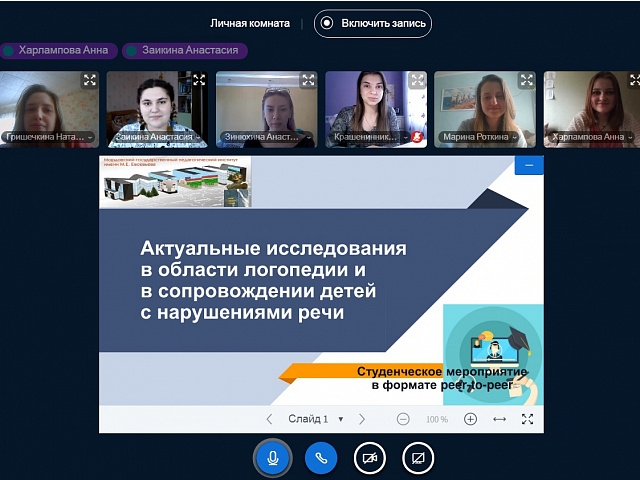Fit slide to width

pos(500,419)
